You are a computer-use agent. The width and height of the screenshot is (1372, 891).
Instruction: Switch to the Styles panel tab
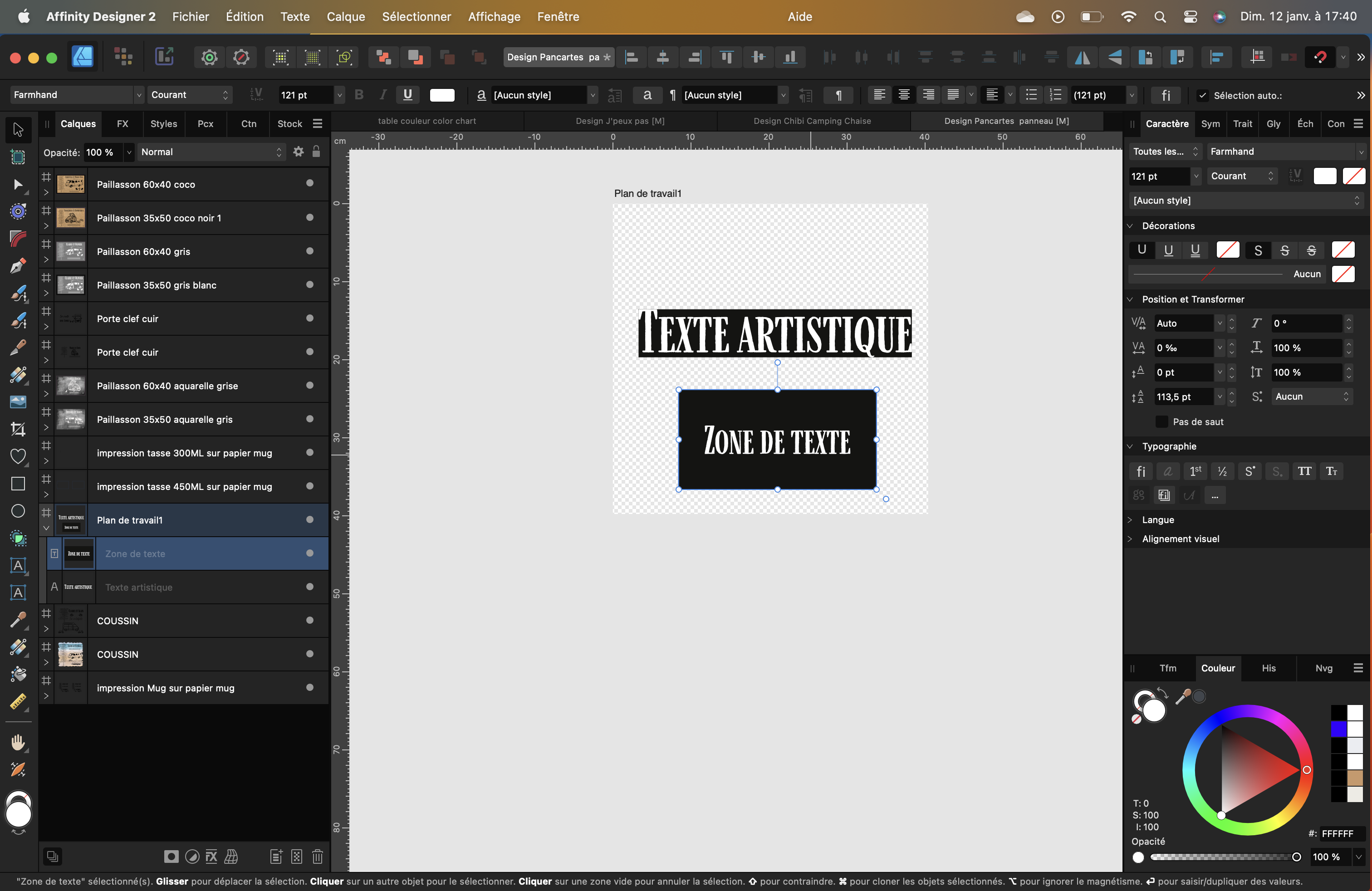click(164, 124)
